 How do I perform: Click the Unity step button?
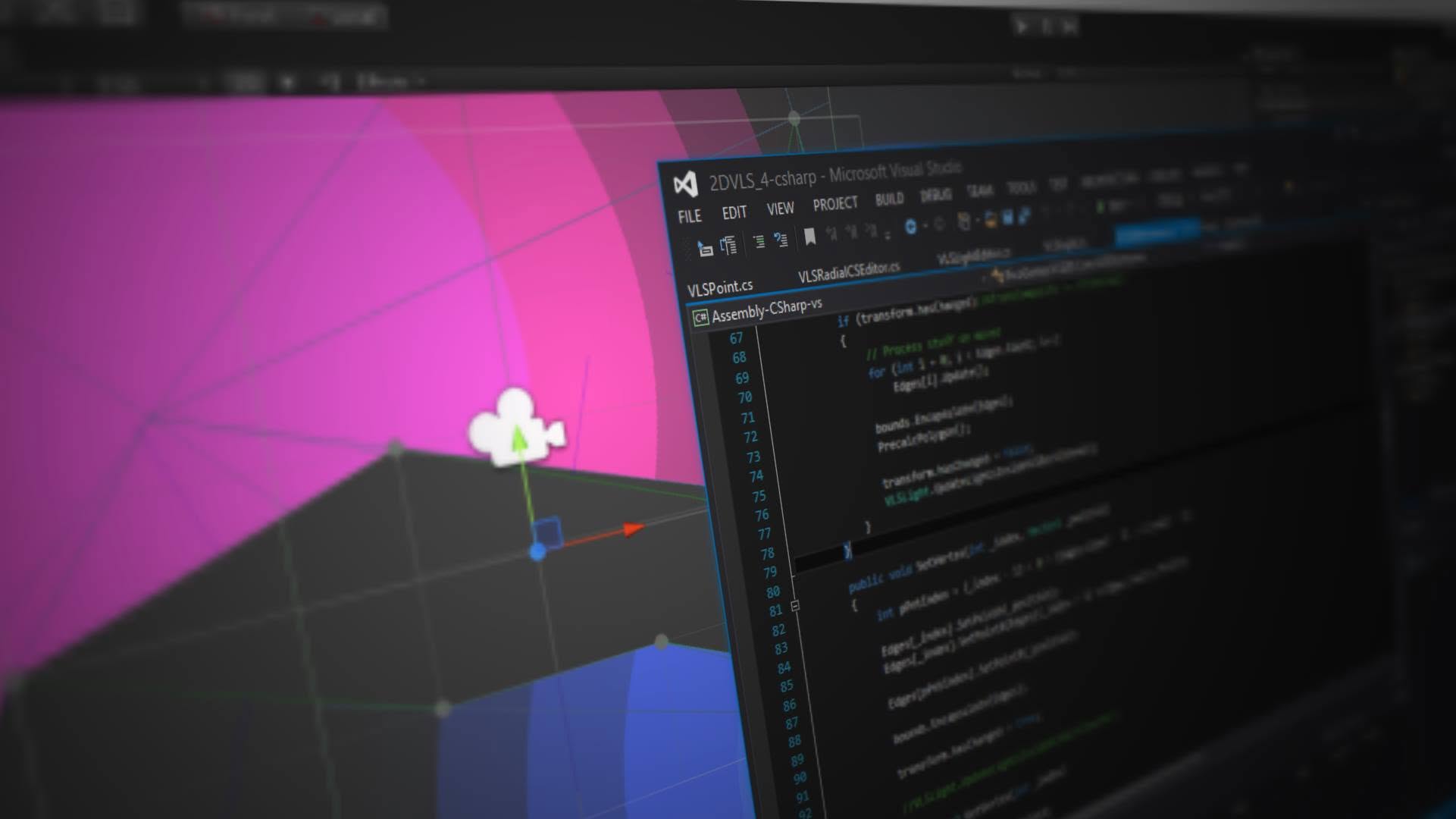click(1069, 27)
